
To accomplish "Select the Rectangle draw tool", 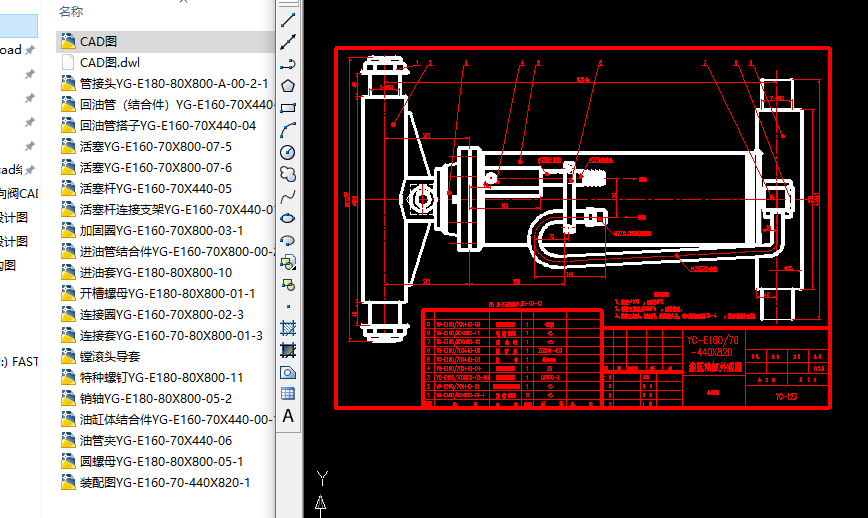I will click(288, 108).
